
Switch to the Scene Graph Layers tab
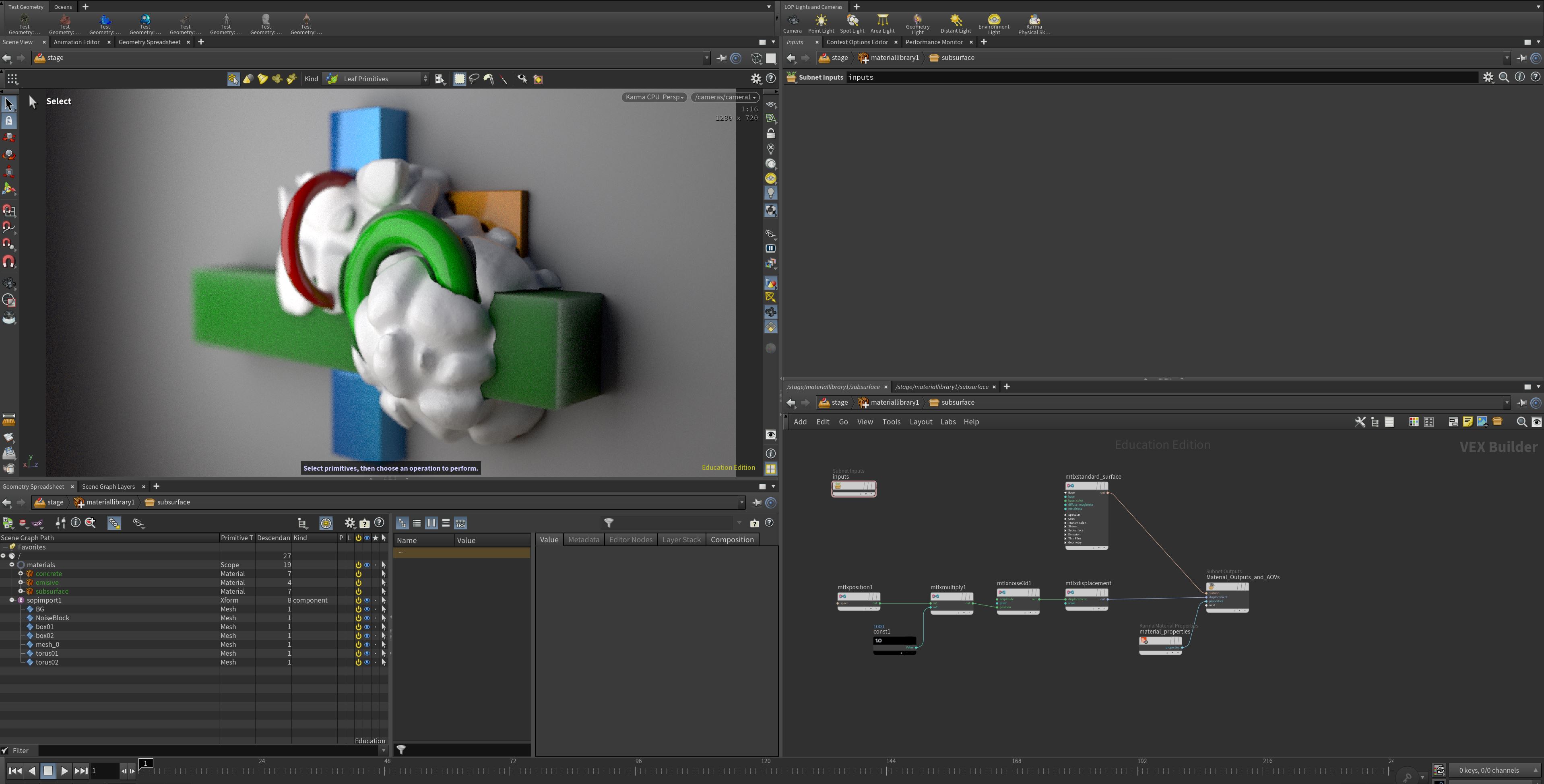coord(109,486)
